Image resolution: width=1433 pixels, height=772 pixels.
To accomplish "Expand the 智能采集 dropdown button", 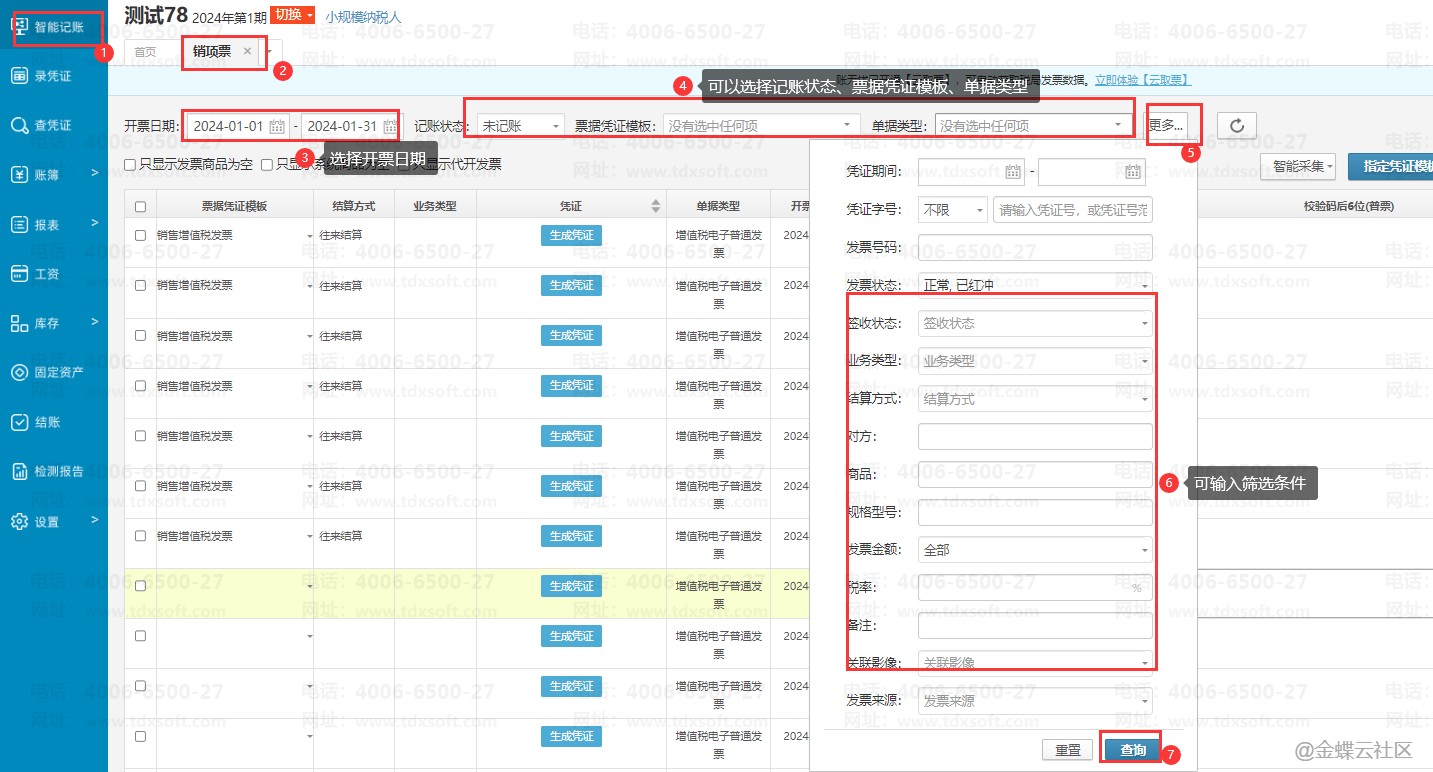I will point(1302,167).
